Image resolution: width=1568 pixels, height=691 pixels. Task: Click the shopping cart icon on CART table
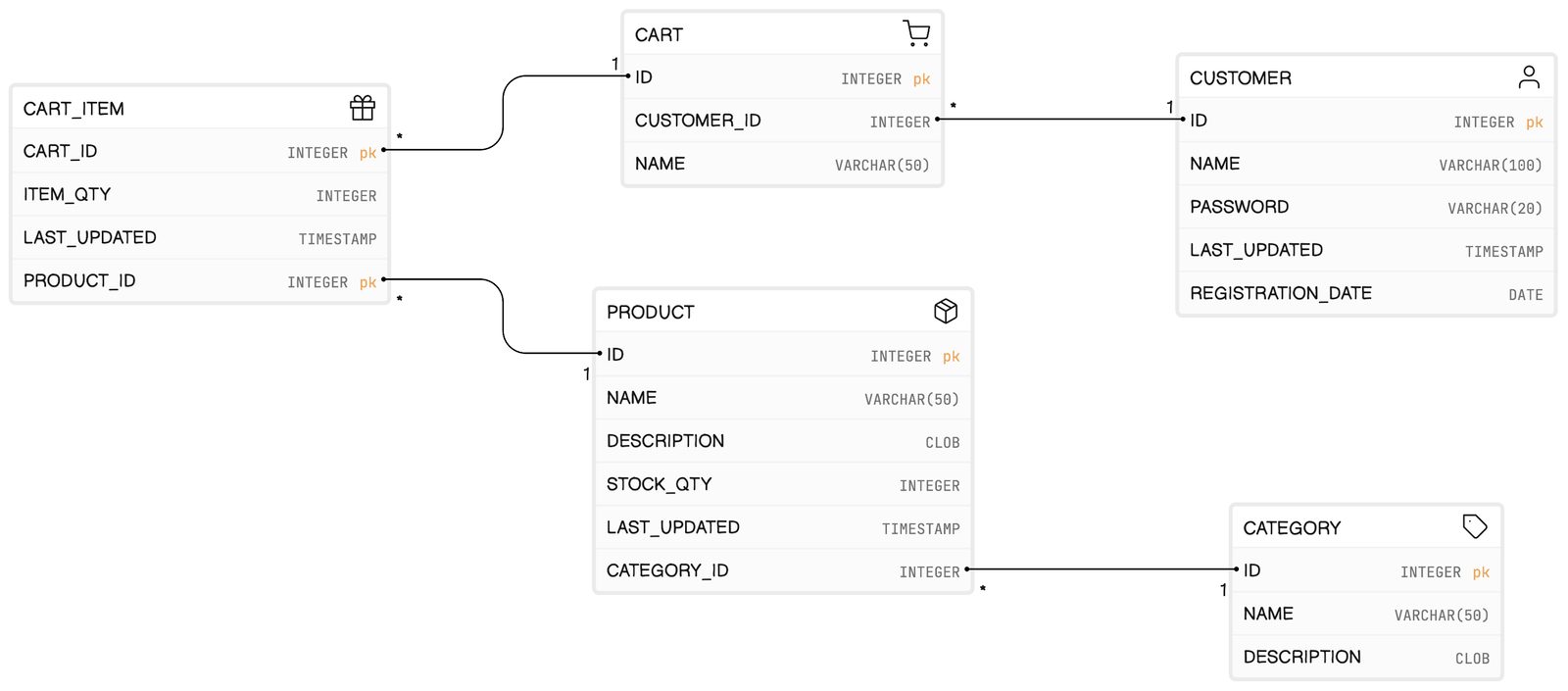tap(916, 33)
